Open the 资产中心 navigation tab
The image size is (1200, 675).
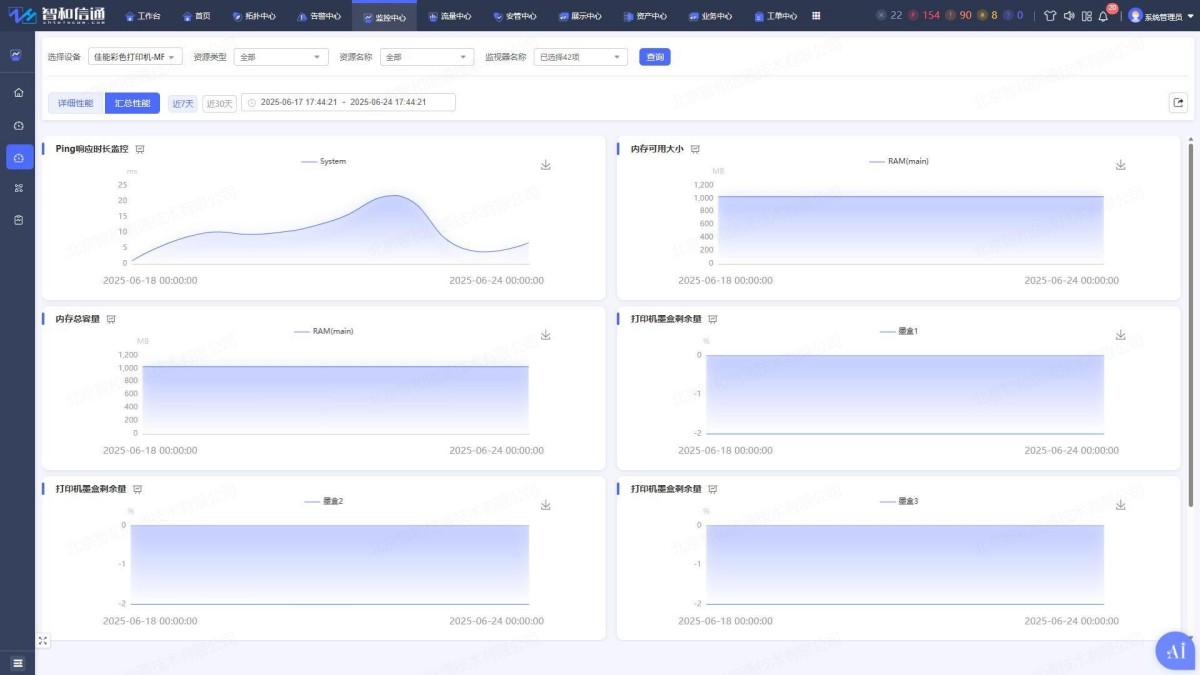[645, 16]
